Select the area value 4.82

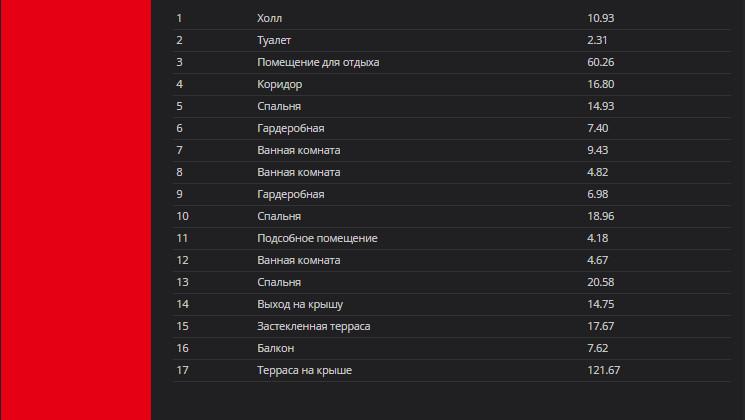pos(598,173)
